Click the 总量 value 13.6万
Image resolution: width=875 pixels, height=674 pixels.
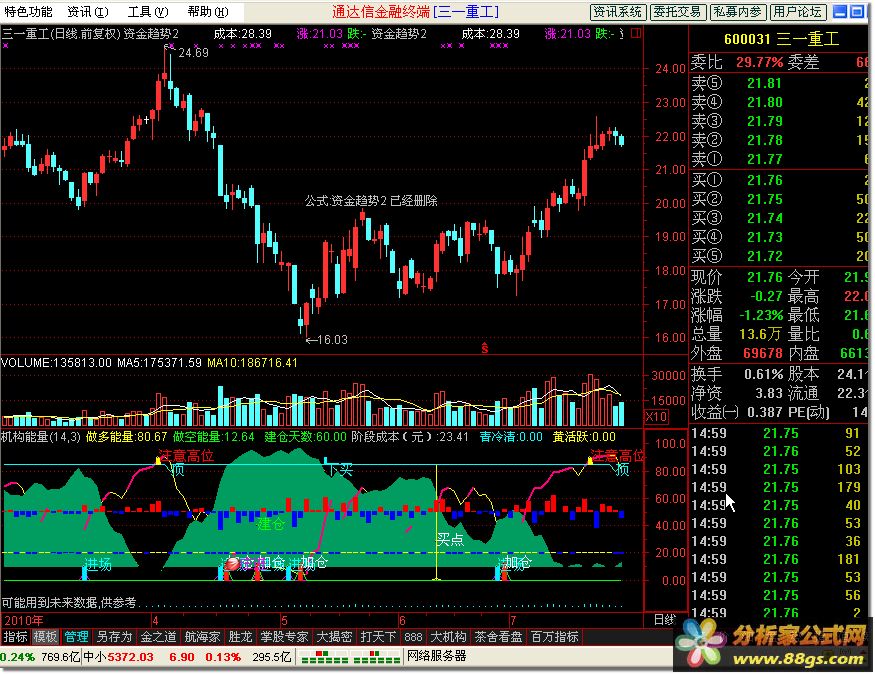tap(760, 334)
